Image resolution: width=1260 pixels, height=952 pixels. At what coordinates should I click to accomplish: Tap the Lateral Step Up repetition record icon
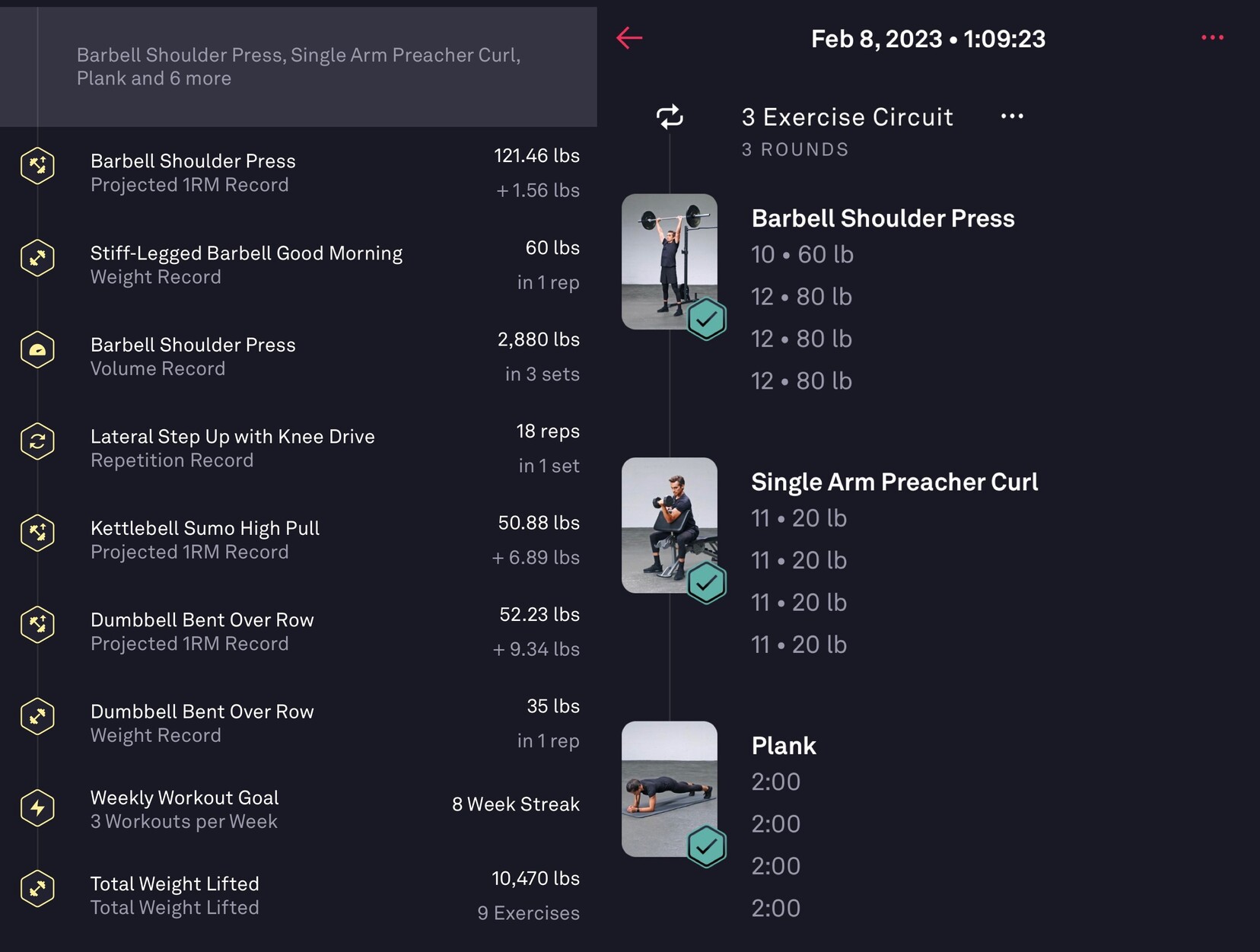37,441
